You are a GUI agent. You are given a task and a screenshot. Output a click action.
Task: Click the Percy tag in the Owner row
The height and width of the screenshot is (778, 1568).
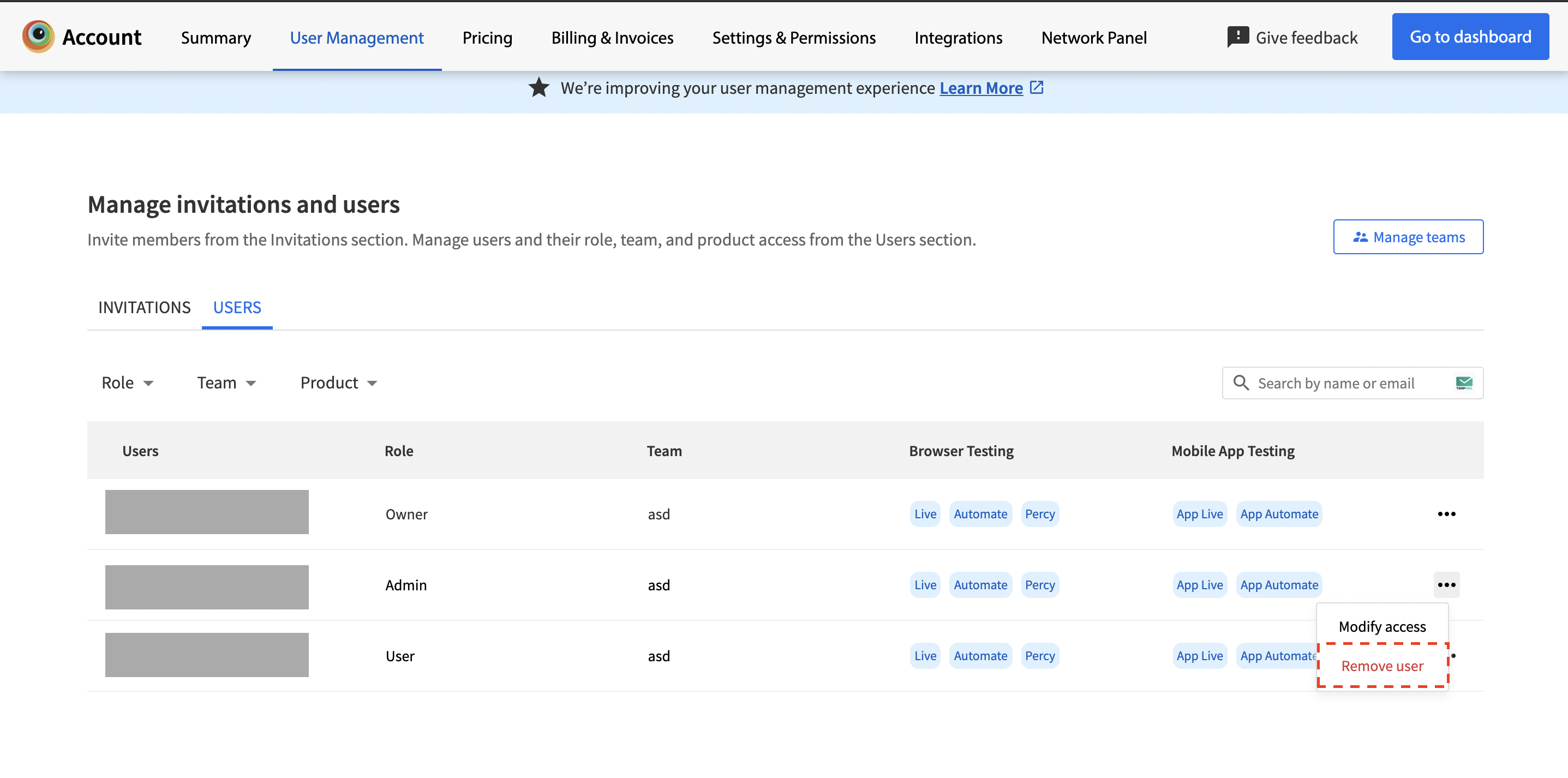click(x=1039, y=514)
